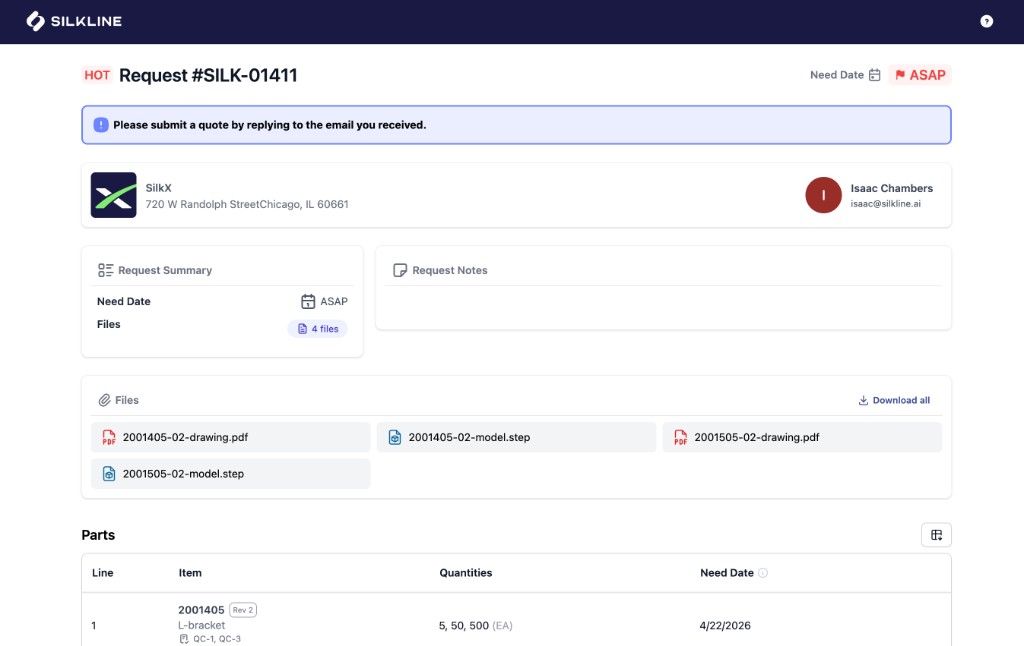
Task: Click PDF icon of 2001405-02-drawing.pdf
Action: tap(108, 437)
